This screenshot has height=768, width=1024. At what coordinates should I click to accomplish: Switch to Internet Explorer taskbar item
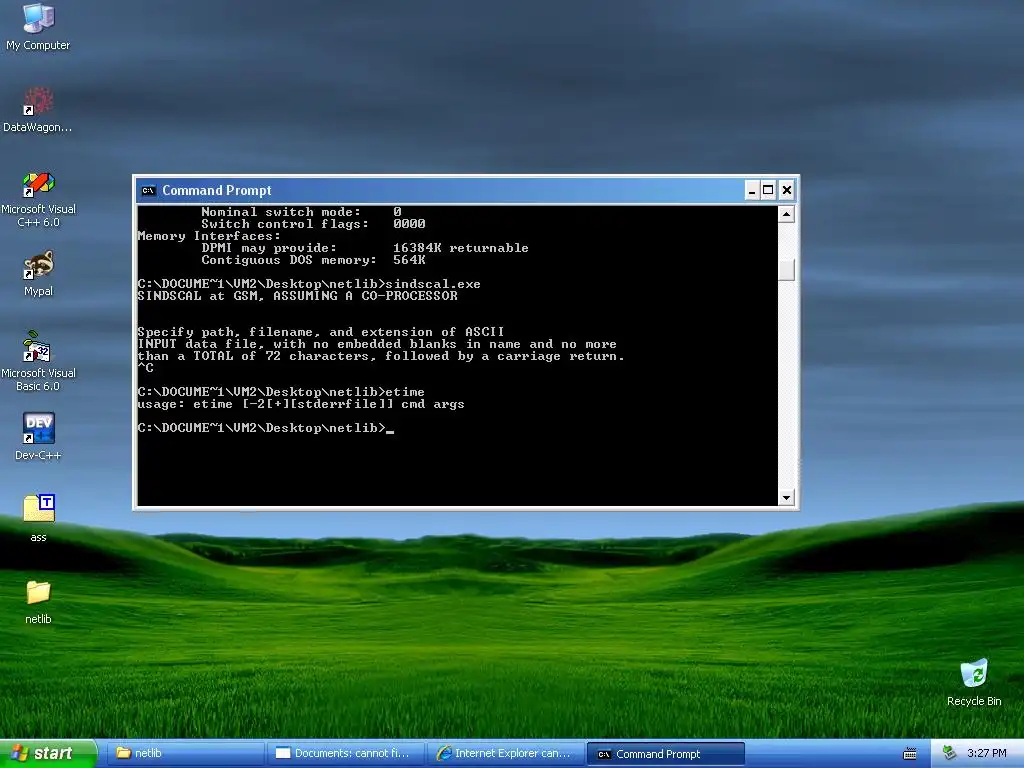point(507,753)
